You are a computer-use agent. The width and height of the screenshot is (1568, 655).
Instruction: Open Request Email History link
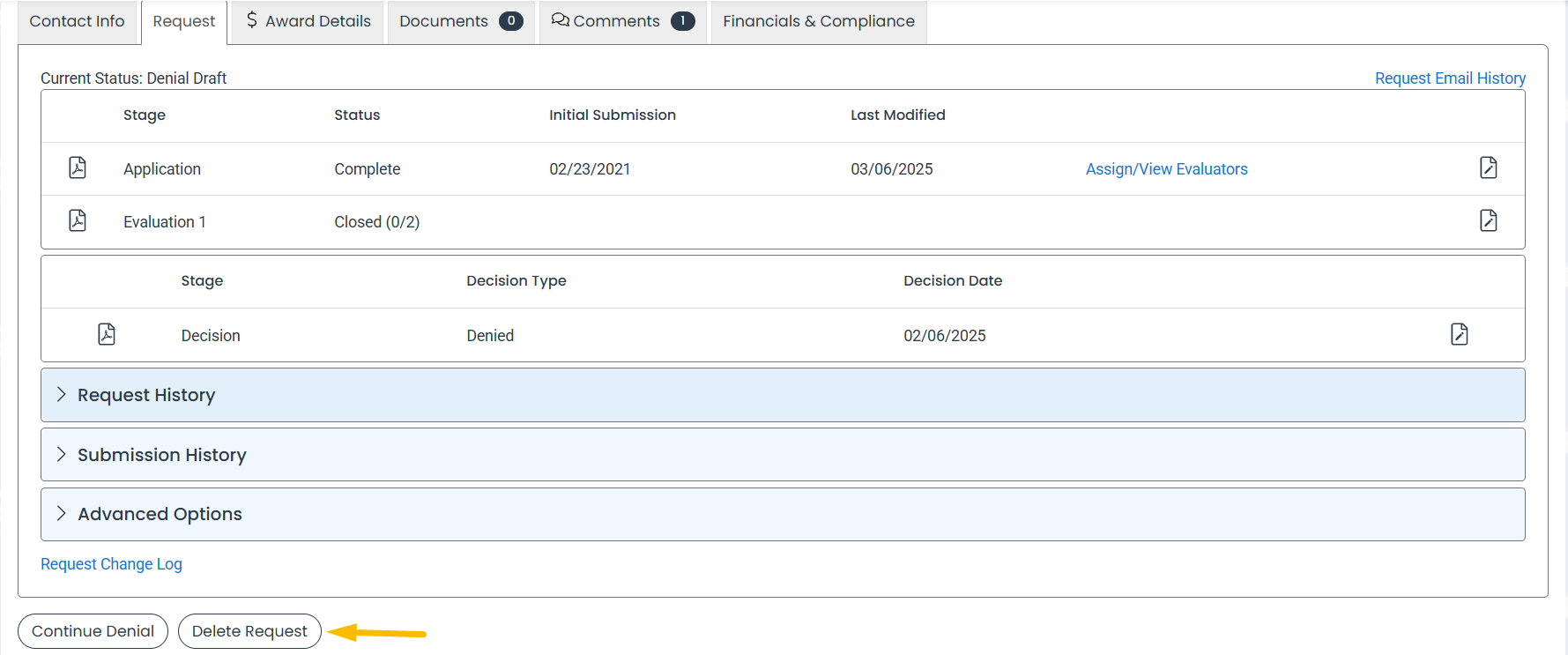coord(1450,78)
